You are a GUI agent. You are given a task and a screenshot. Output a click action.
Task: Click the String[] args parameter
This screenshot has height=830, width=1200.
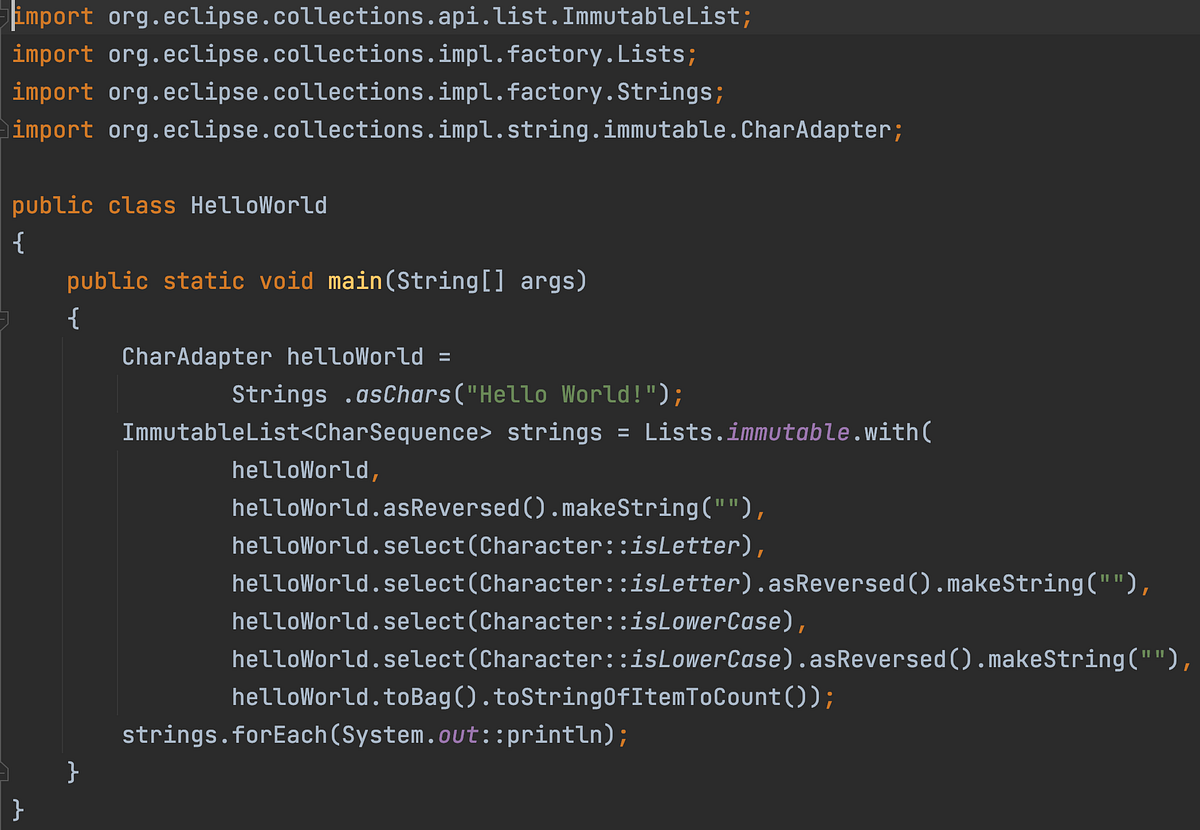pos(486,282)
